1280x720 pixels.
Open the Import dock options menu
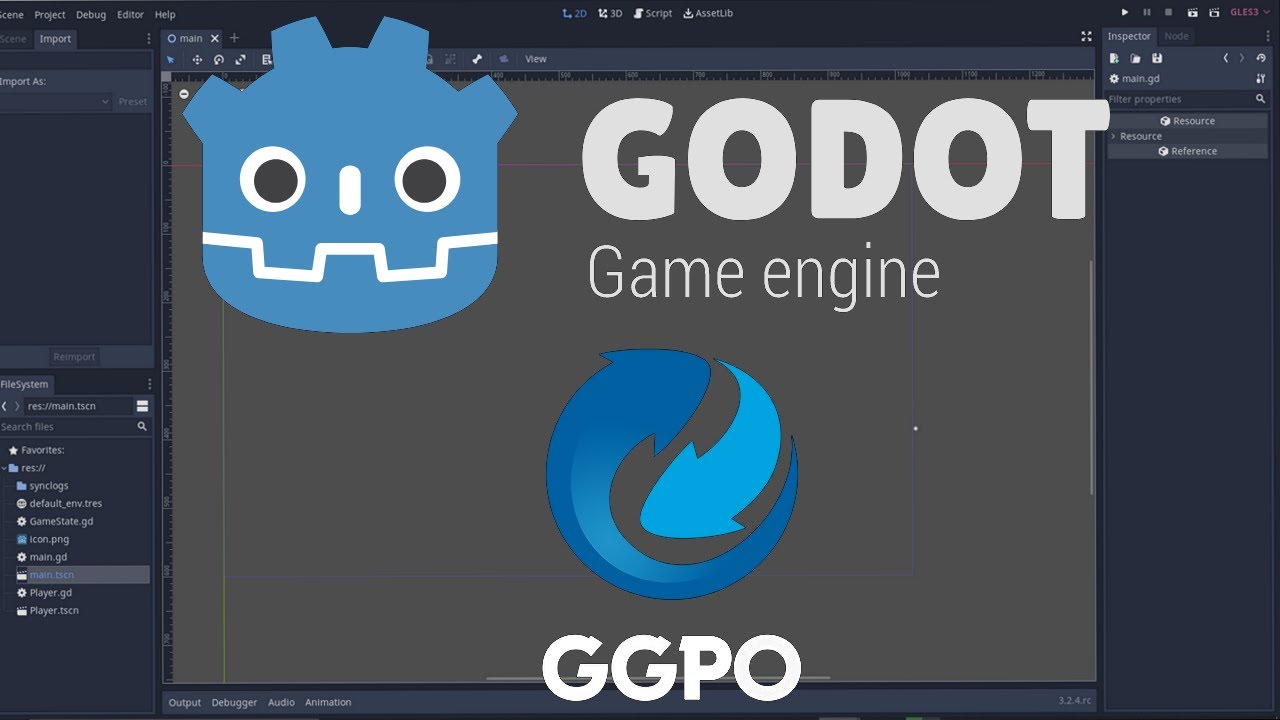(149, 39)
